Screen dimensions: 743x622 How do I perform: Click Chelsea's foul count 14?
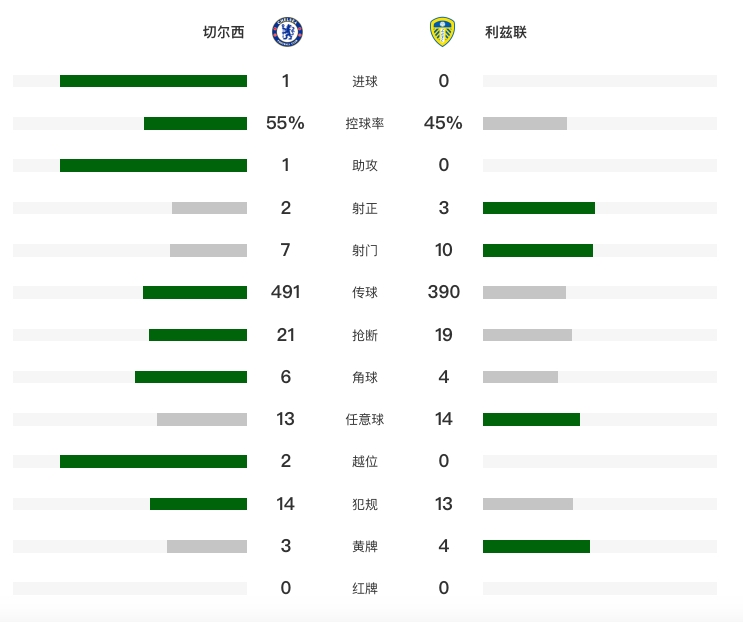coord(286,503)
